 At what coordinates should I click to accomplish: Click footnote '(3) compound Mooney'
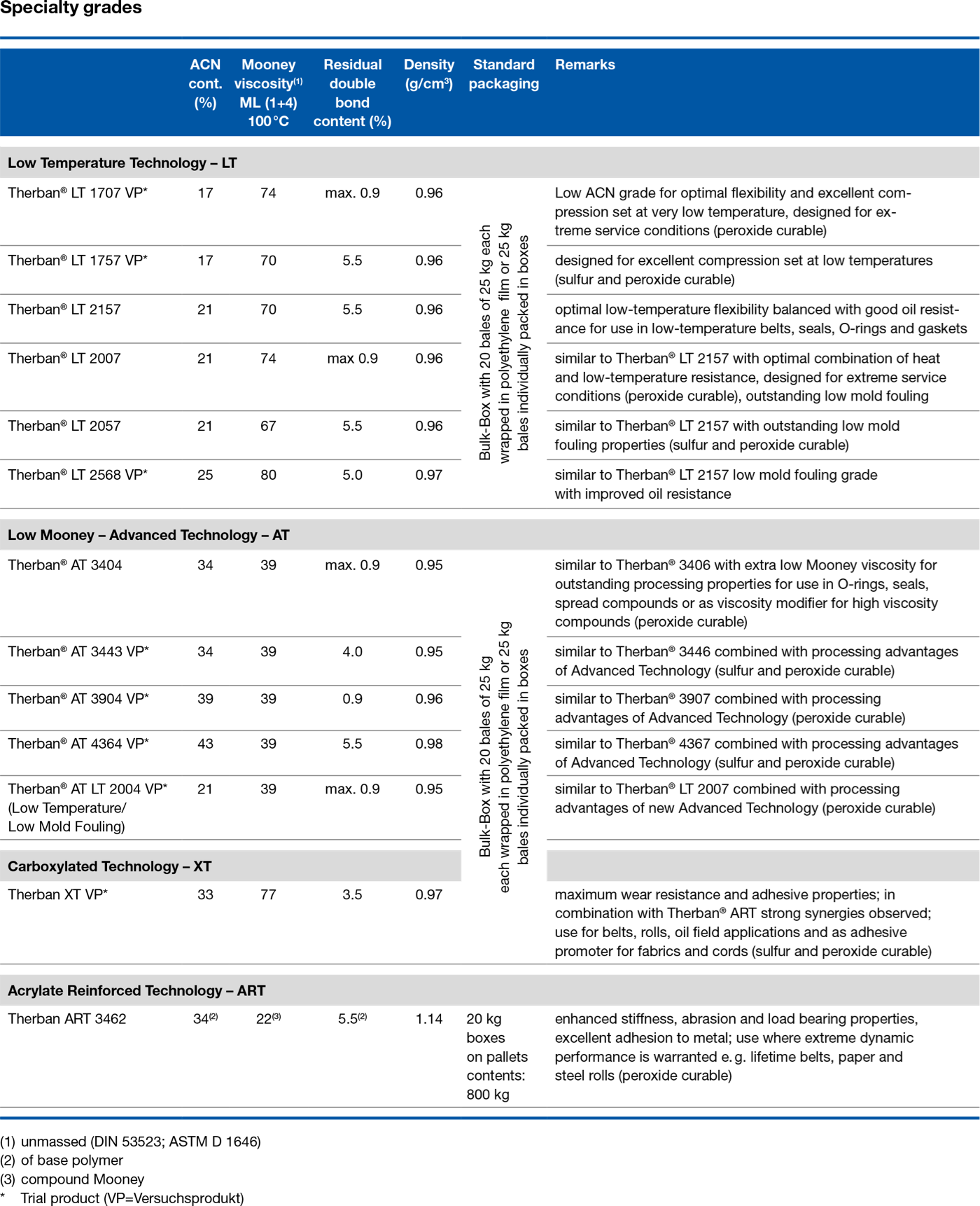[72, 1179]
